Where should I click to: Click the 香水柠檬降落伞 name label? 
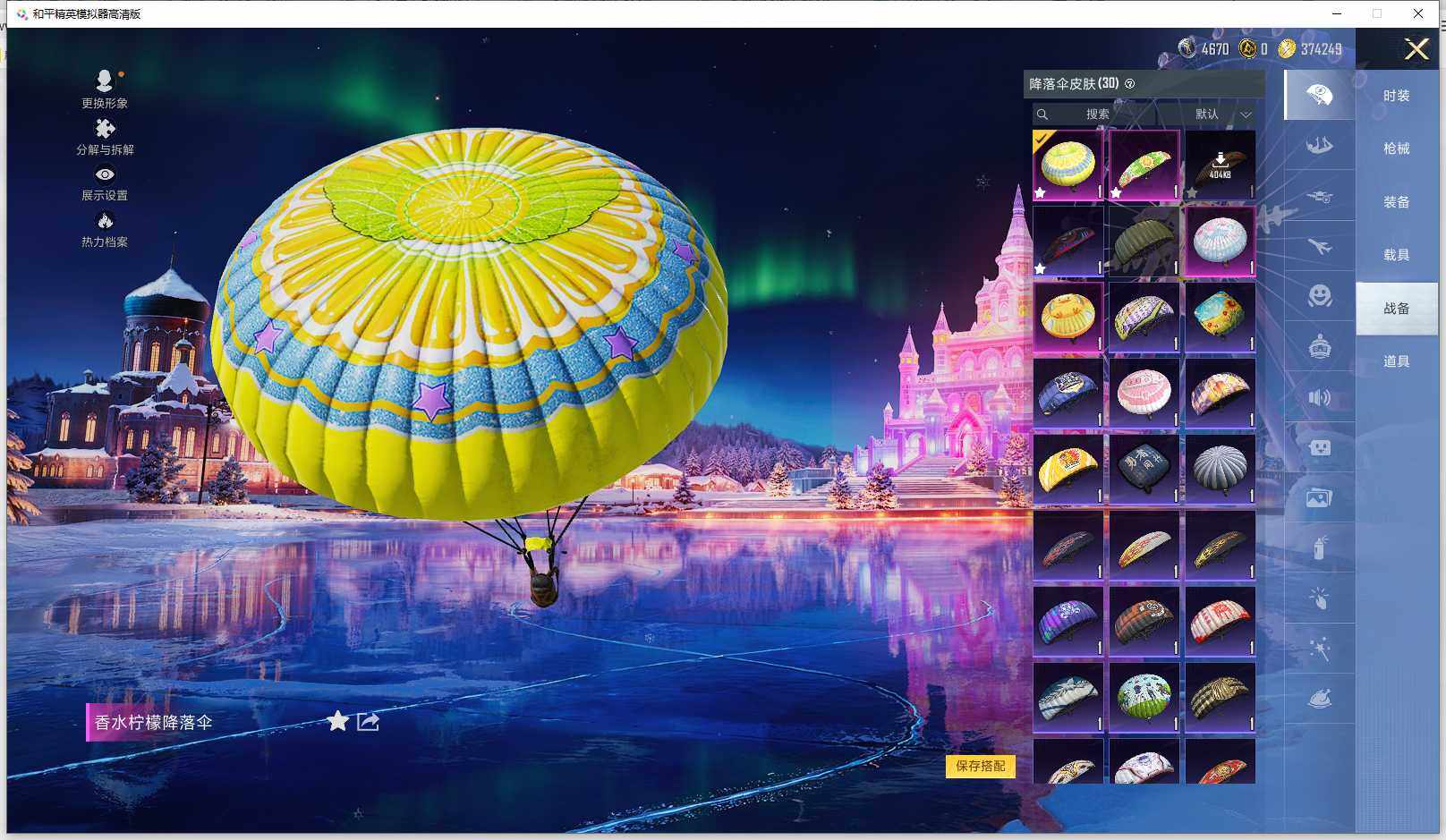[153, 722]
